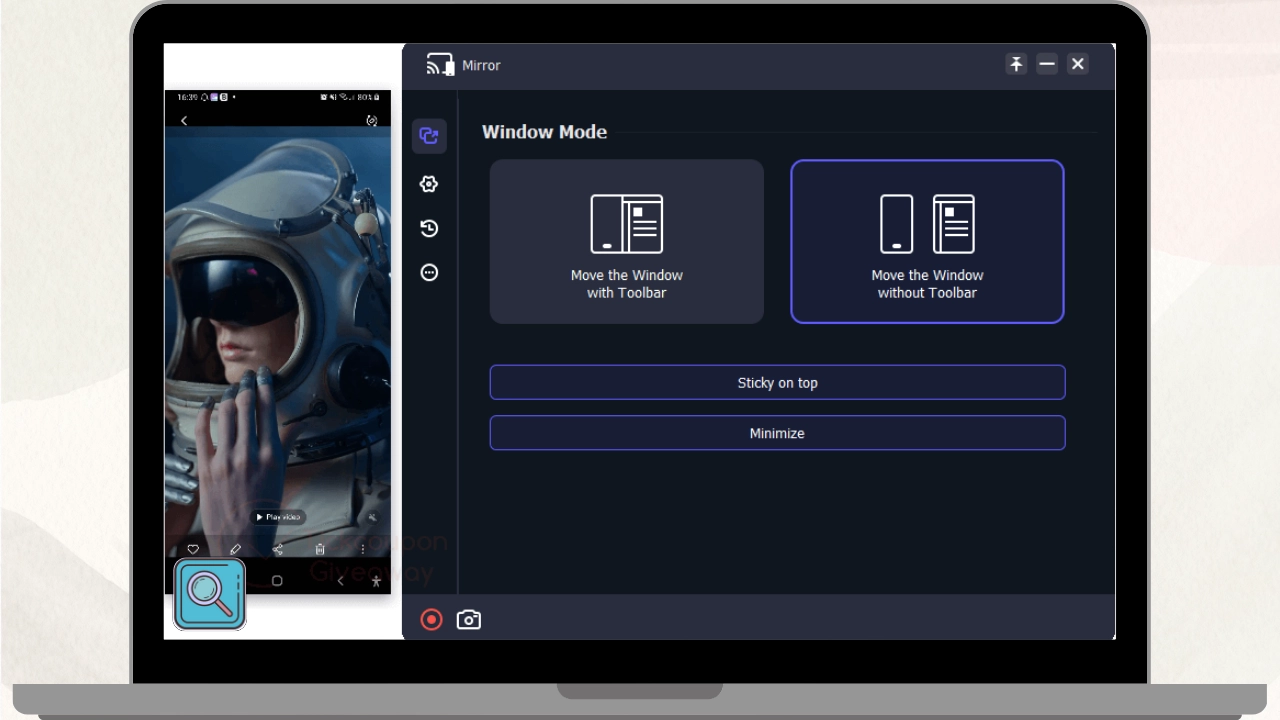1280x720 pixels.
Task: Tap the back arrow on phone screen
Action: coord(184,121)
